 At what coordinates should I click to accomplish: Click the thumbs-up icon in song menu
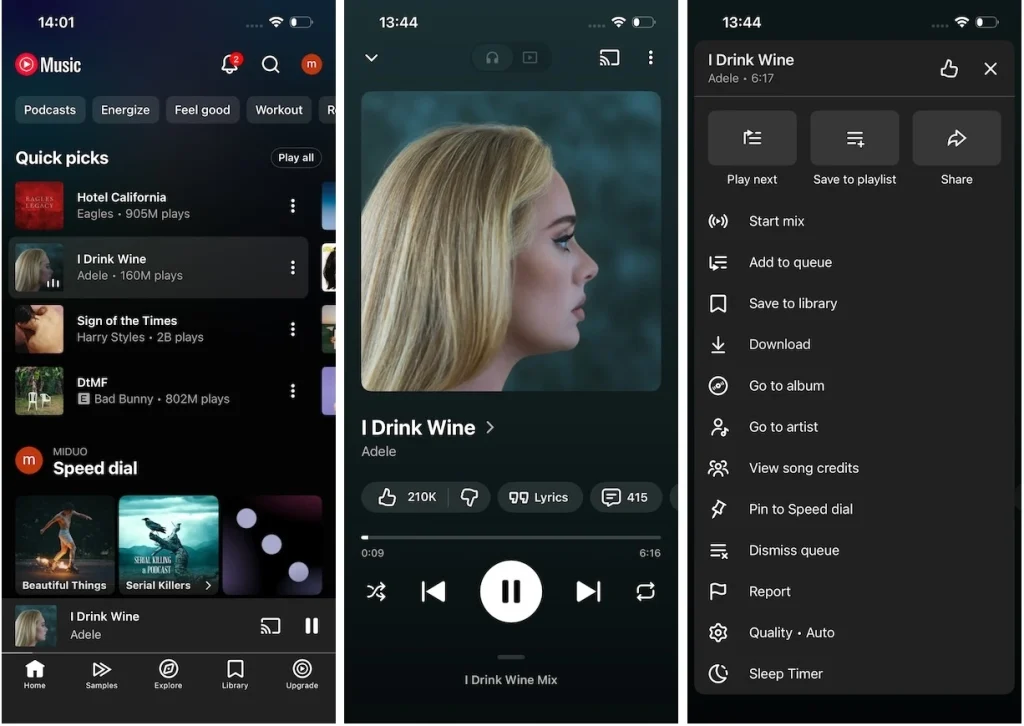pos(949,68)
